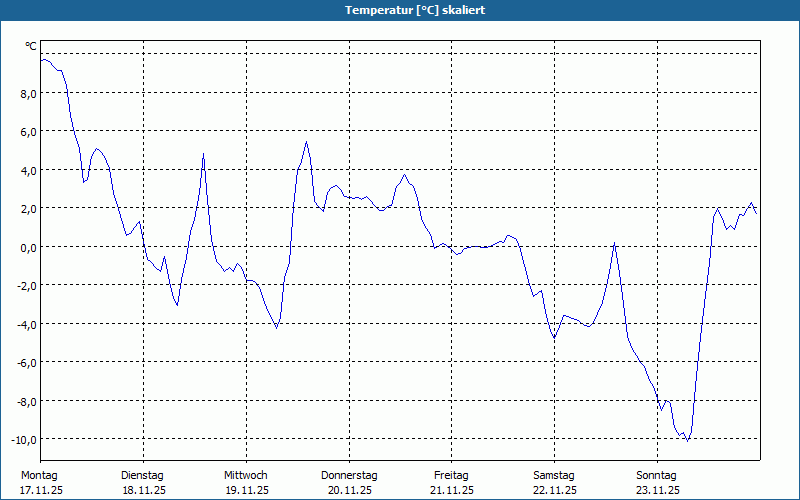
Task: Click the date 23.11.25
Action: click(x=658, y=491)
